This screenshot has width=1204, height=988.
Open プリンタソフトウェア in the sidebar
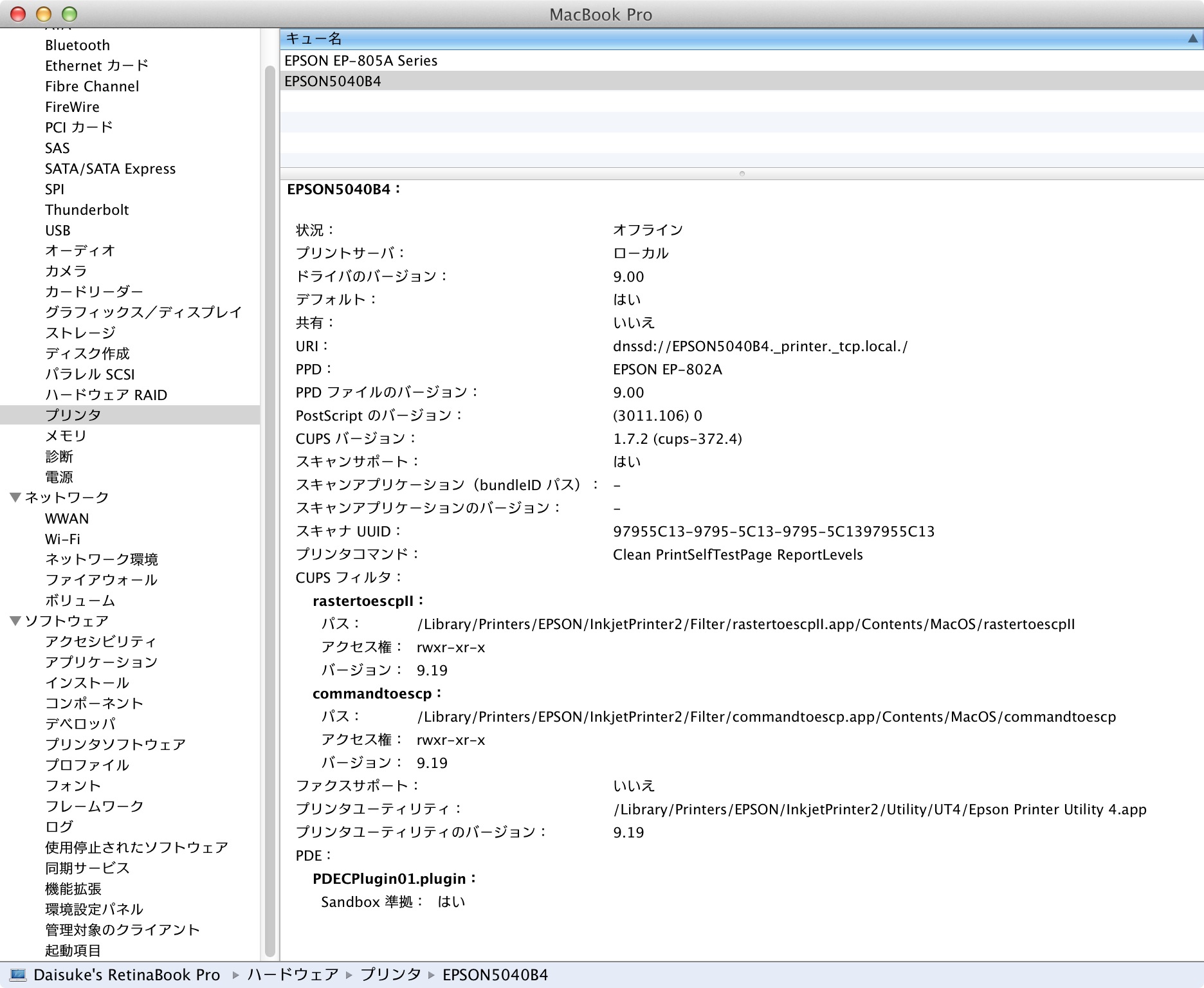point(115,744)
